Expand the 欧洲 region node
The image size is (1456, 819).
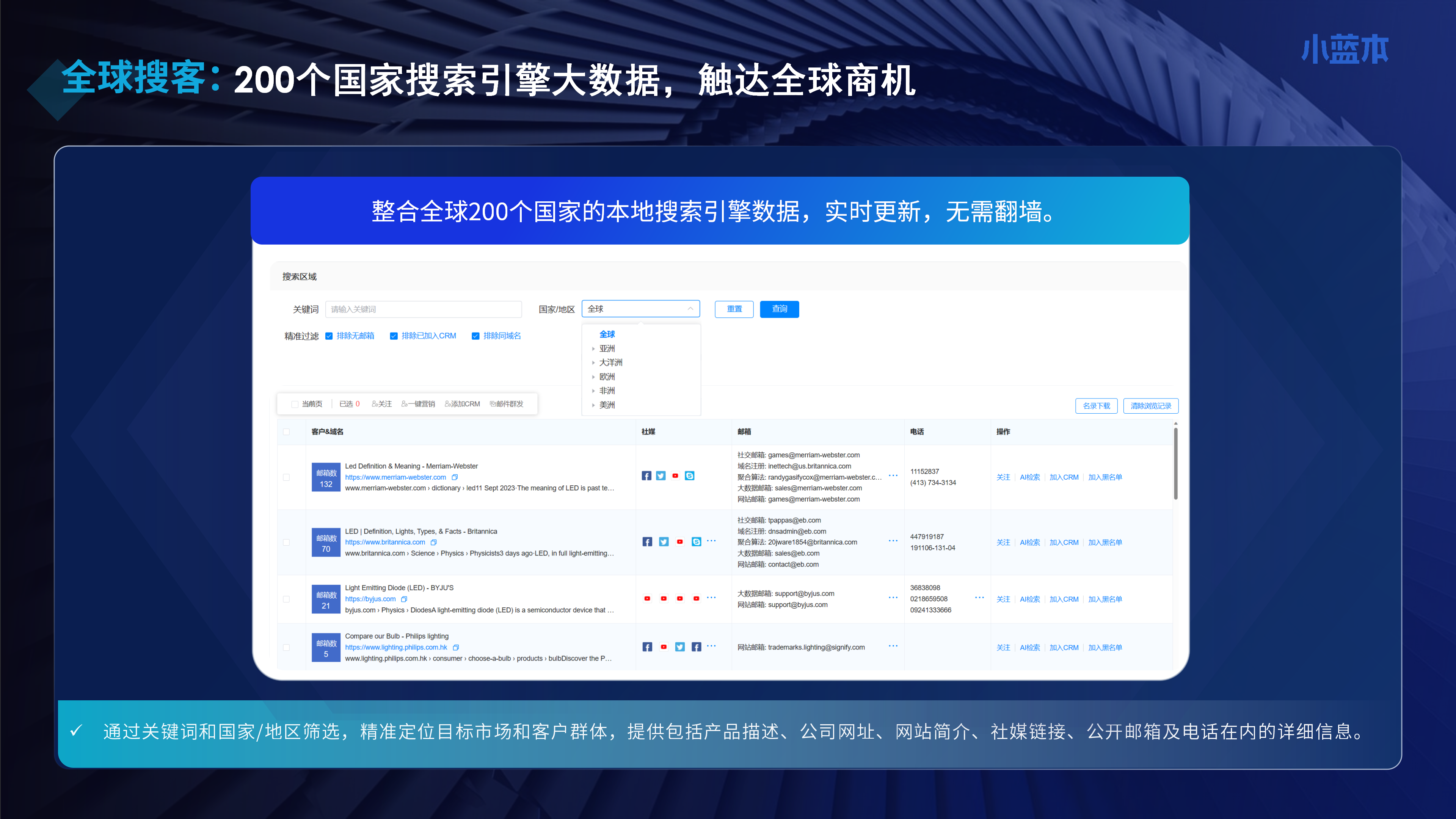pos(593,377)
